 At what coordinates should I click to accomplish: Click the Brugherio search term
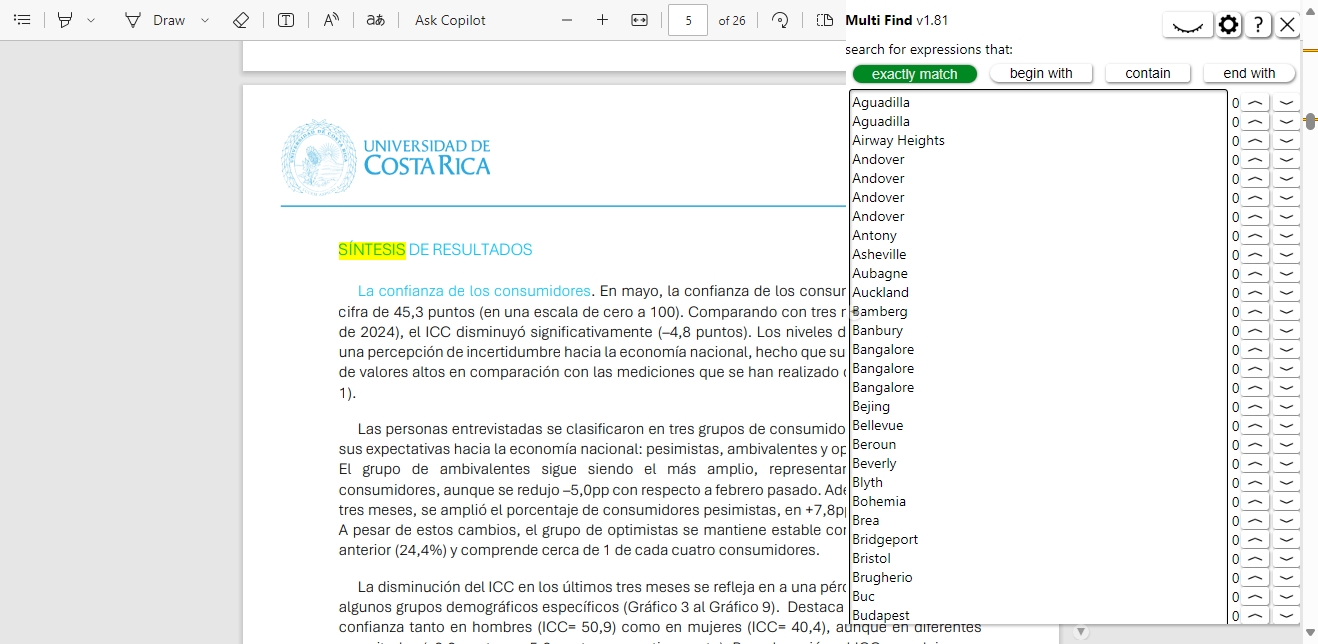point(882,578)
